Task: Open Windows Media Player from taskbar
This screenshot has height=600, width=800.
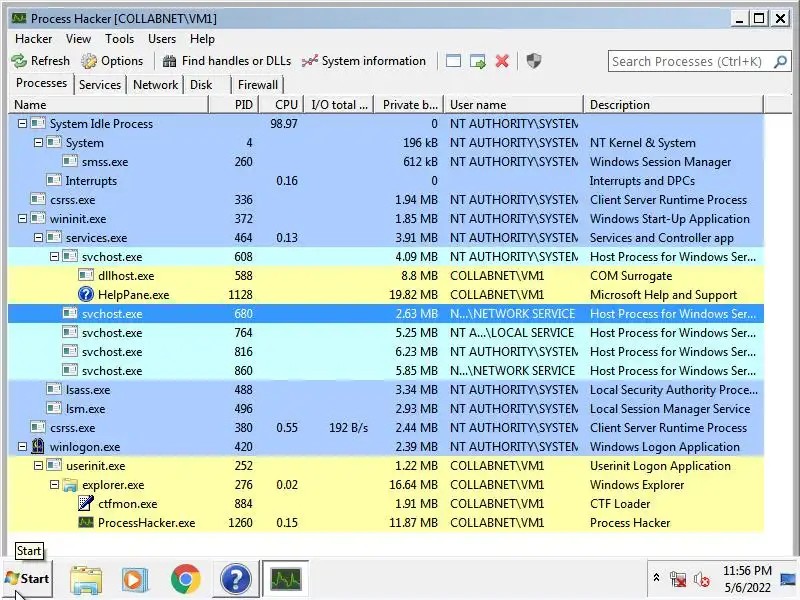Action: pos(135,580)
